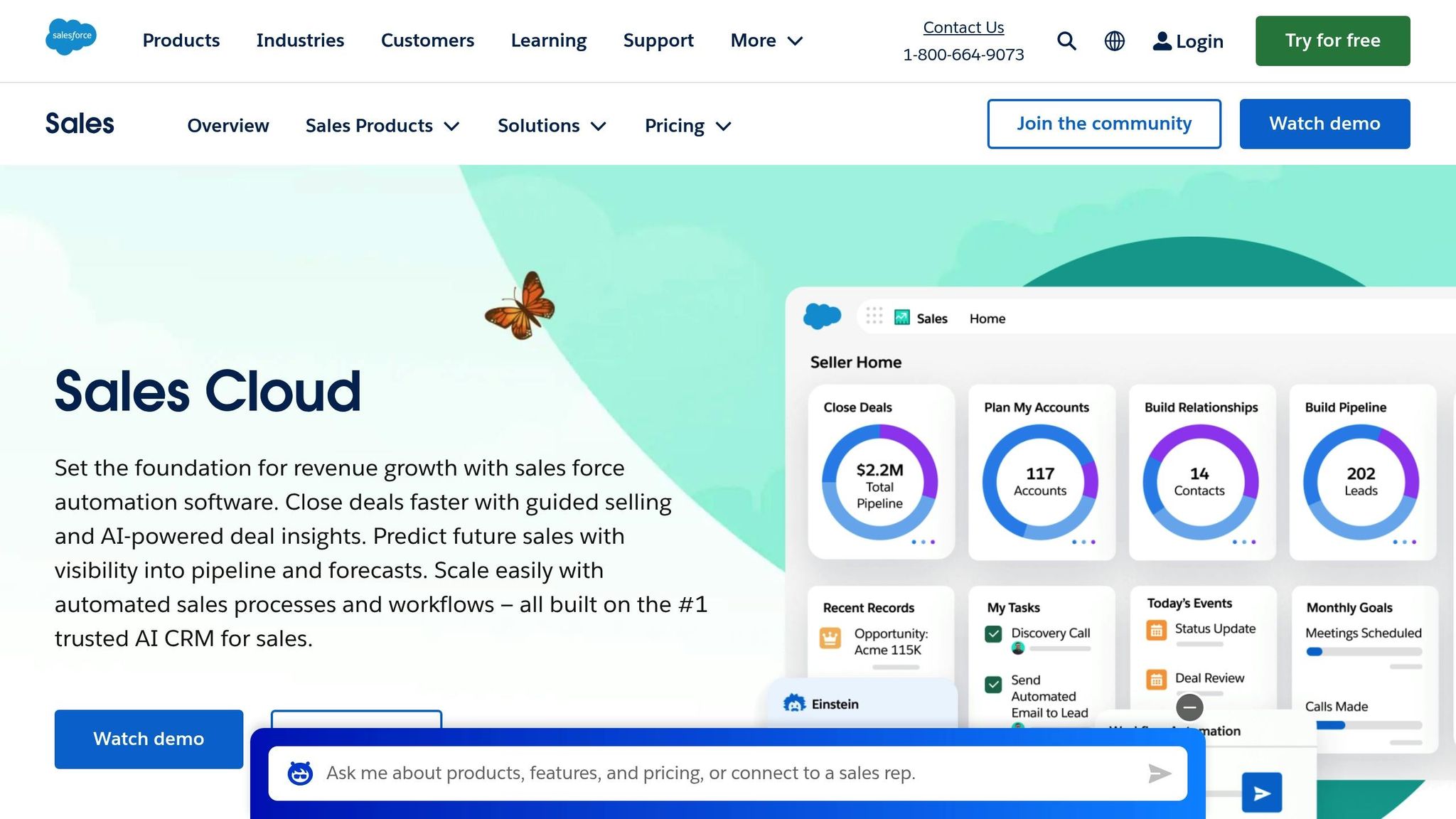Click the Deal Review event text

[1209, 678]
